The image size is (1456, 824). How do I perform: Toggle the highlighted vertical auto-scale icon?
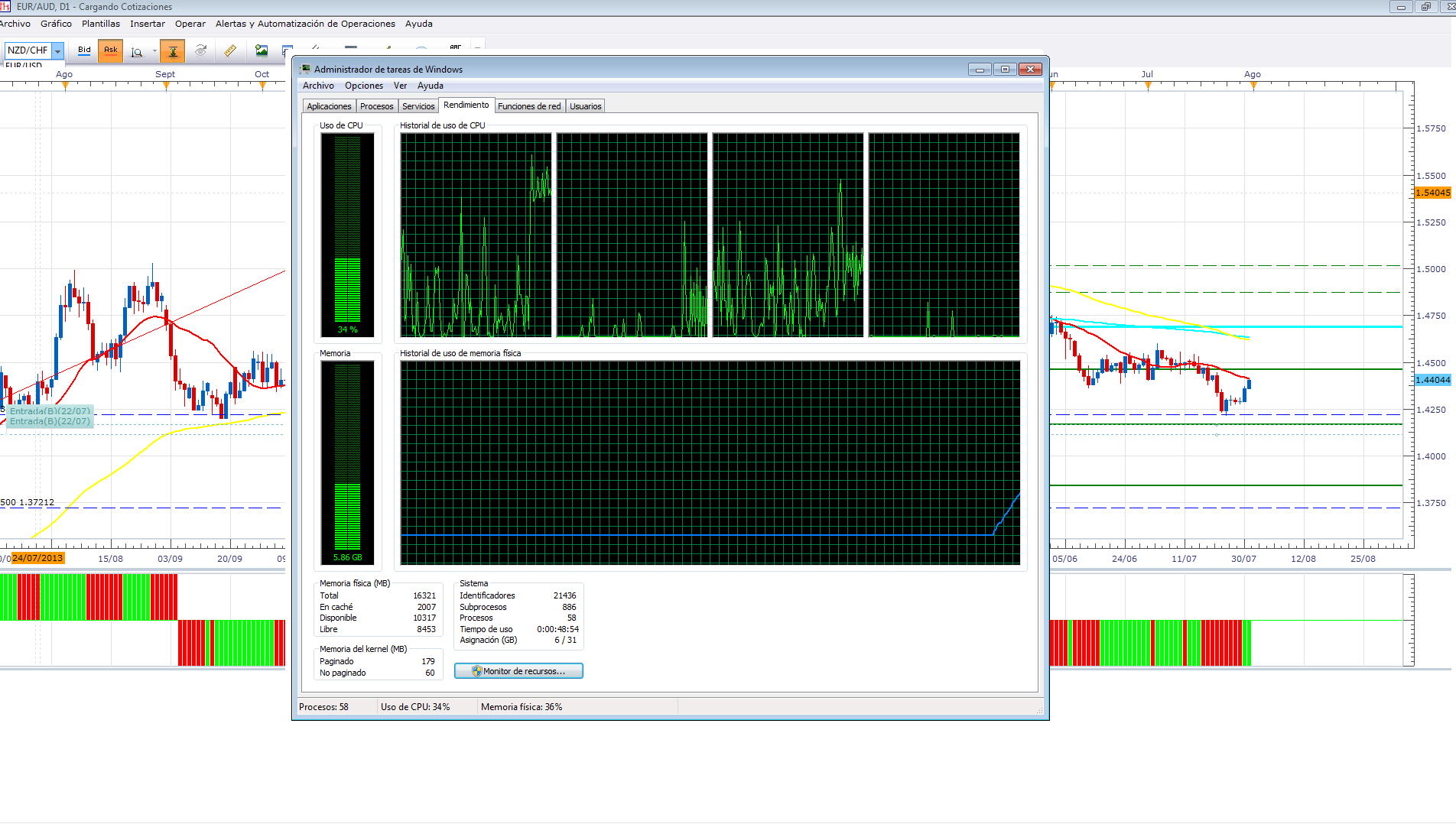tap(173, 51)
